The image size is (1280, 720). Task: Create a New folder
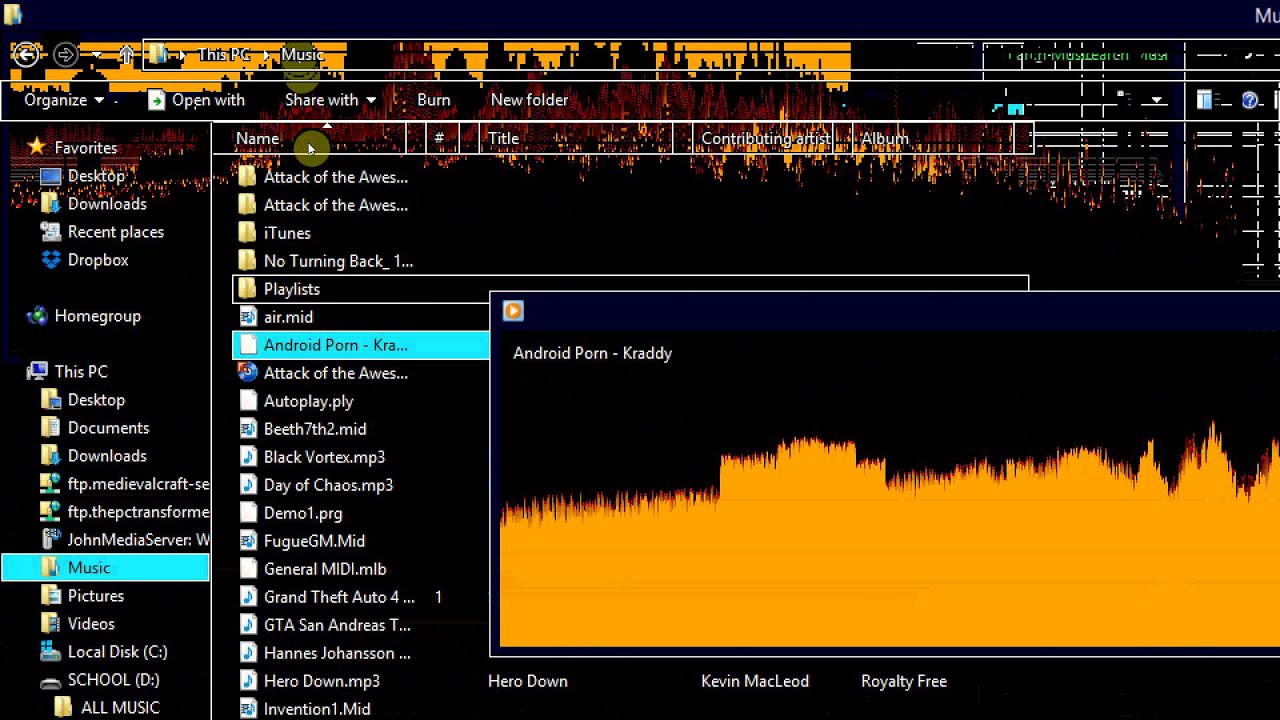pos(529,100)
